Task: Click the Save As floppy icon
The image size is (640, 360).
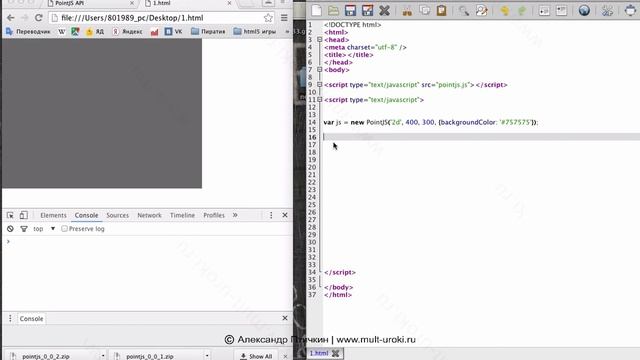Action: coord(367,10)
